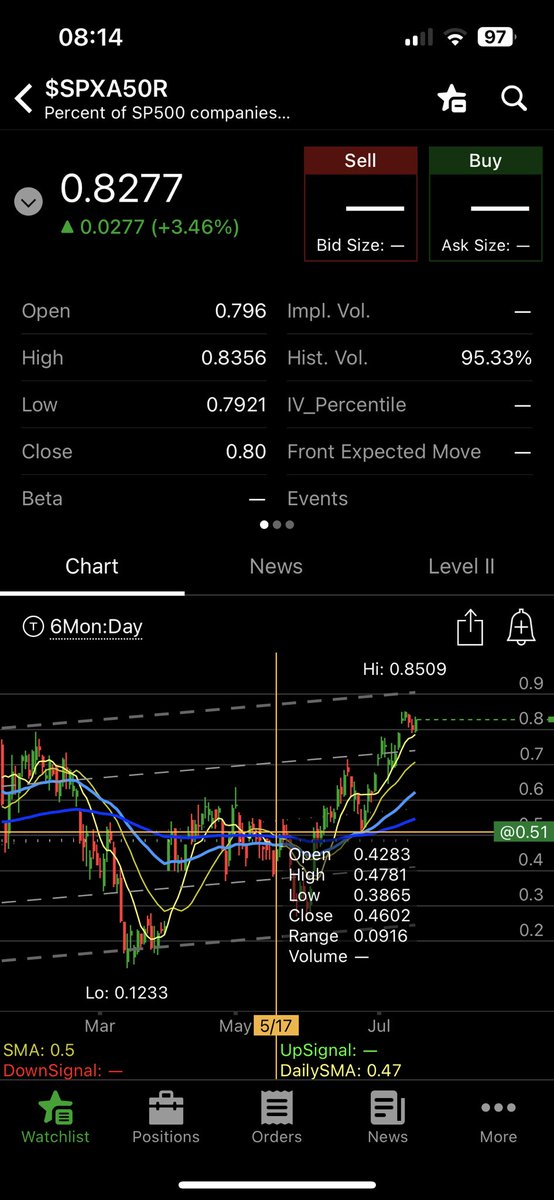Create an alert with bell icon

(521, 628)
